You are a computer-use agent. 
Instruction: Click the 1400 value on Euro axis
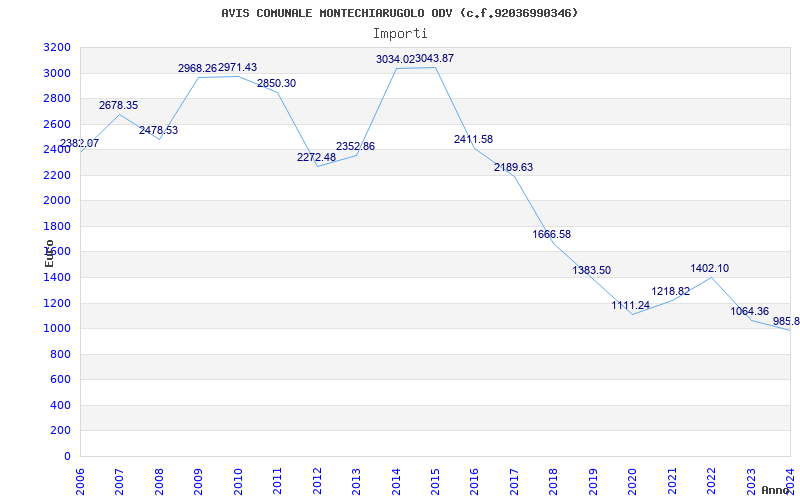pyautogui.click(x=57, y=278)
